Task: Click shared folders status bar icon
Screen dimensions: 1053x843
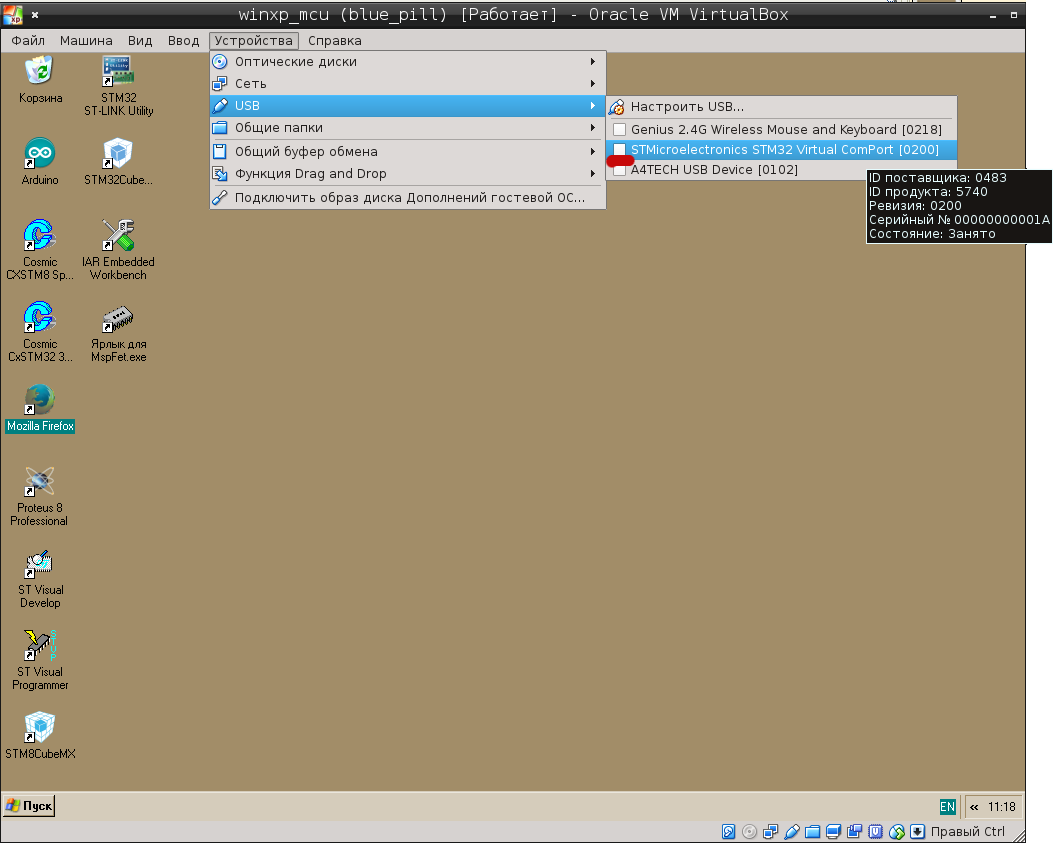Action: pyautogui.click(x=813, y=832)
